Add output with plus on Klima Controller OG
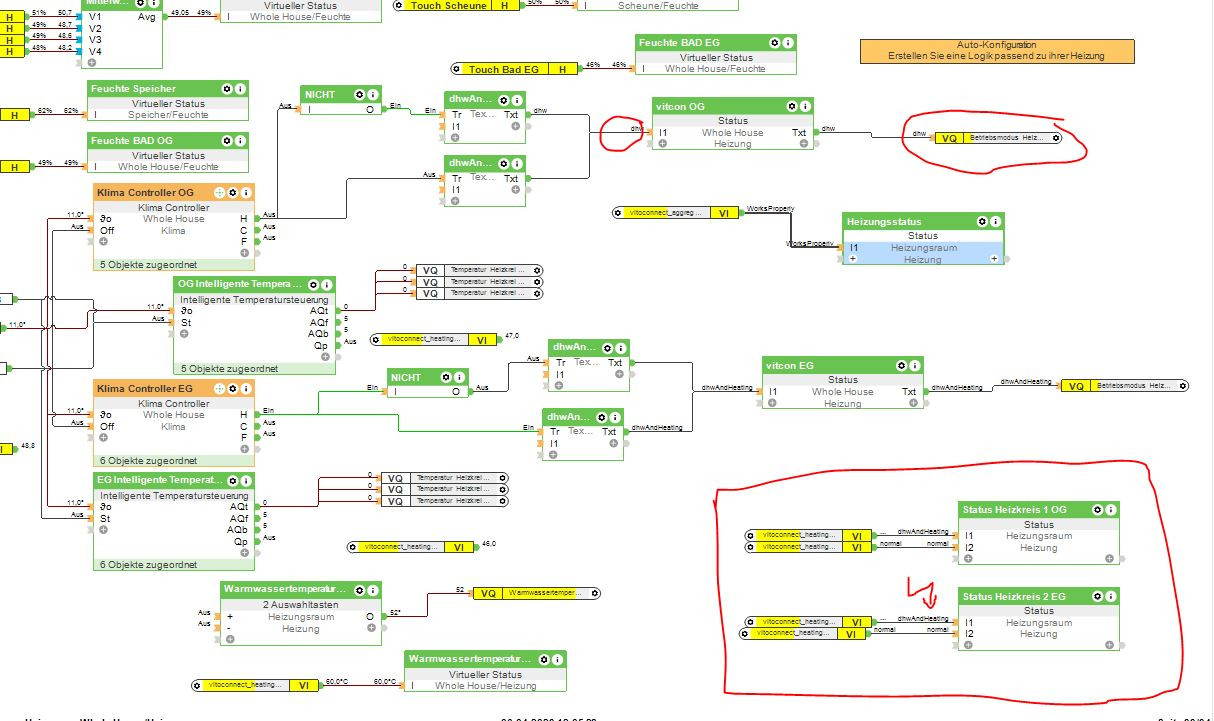This screenshot has width=1214, height=721. [246, 254]
